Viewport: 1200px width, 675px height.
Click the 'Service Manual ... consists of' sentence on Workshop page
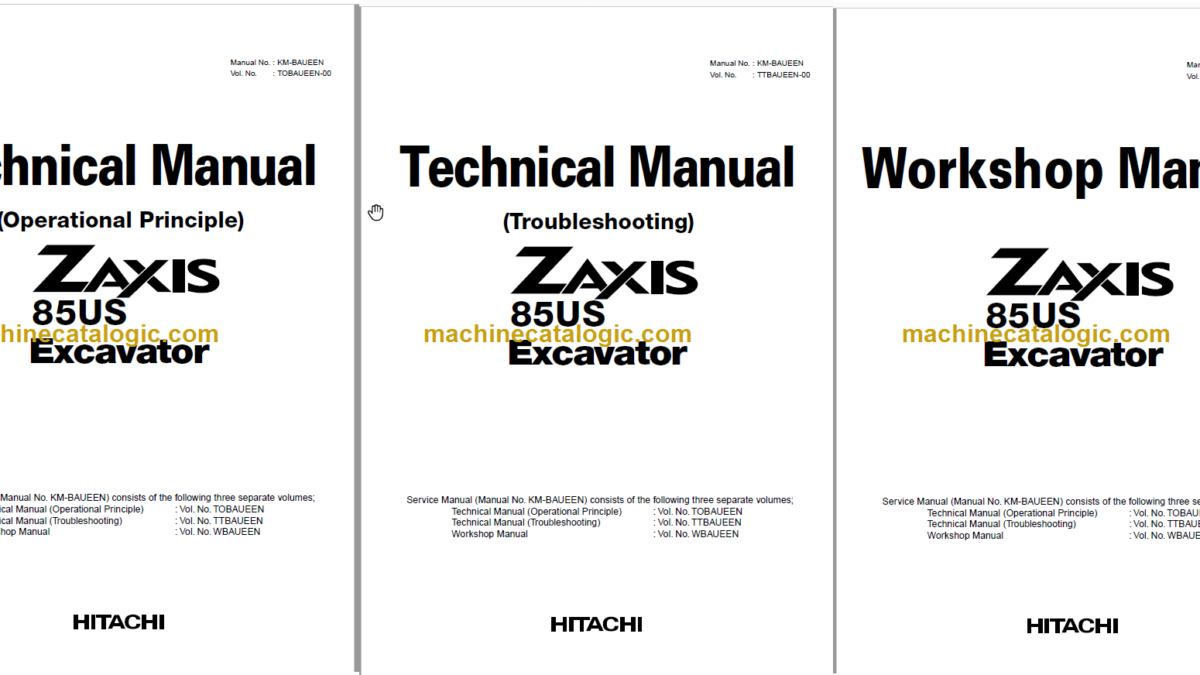(x=1041, y=502)
